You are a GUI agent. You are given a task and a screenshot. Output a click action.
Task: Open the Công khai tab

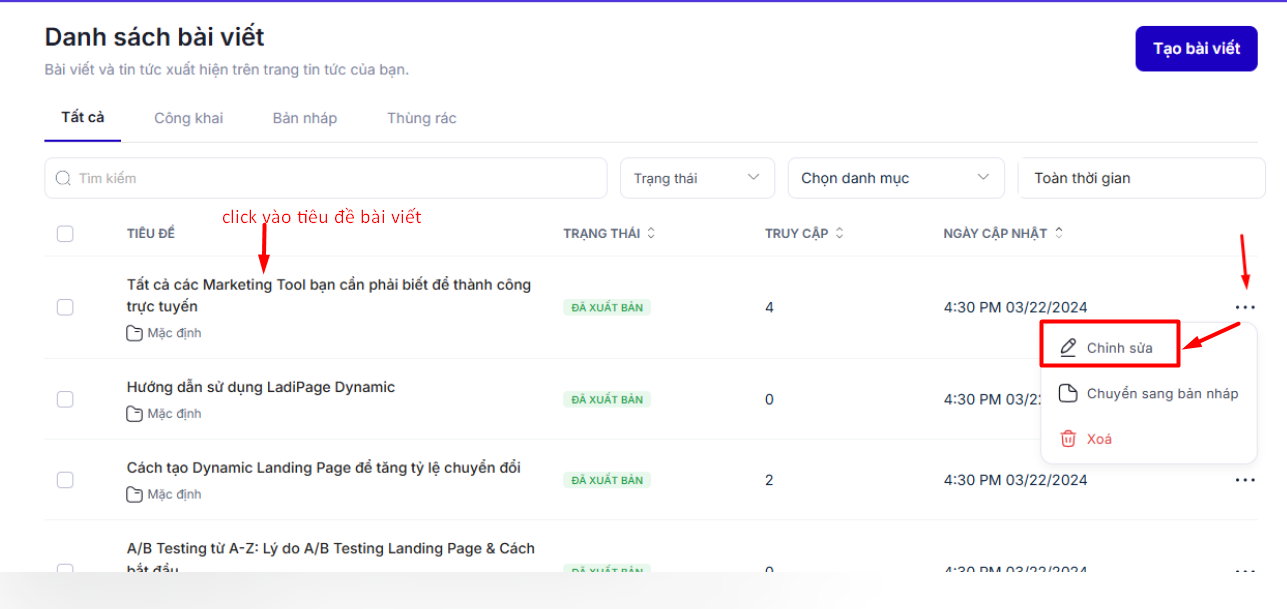pyautogui.click(x=189, y=118)
